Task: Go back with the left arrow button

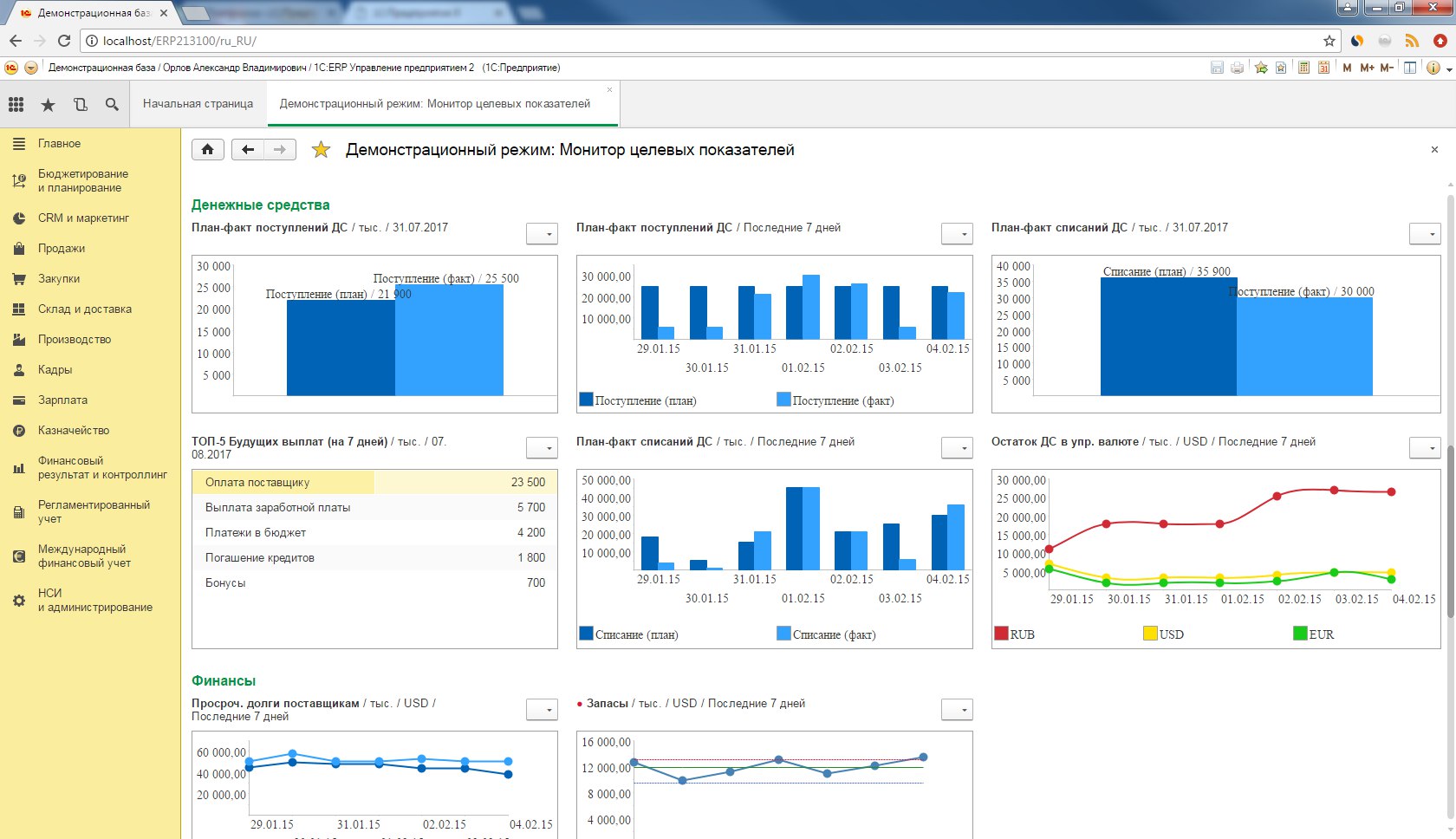Action: pos(248,150)
